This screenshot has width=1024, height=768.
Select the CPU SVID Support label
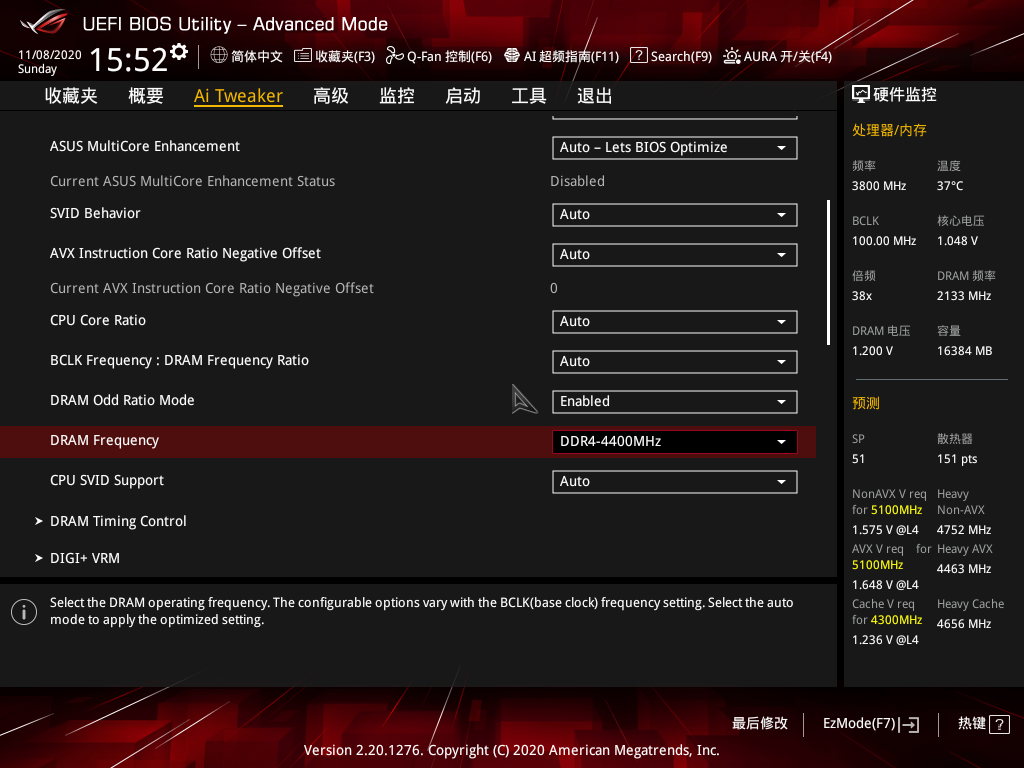coord(107,480)
